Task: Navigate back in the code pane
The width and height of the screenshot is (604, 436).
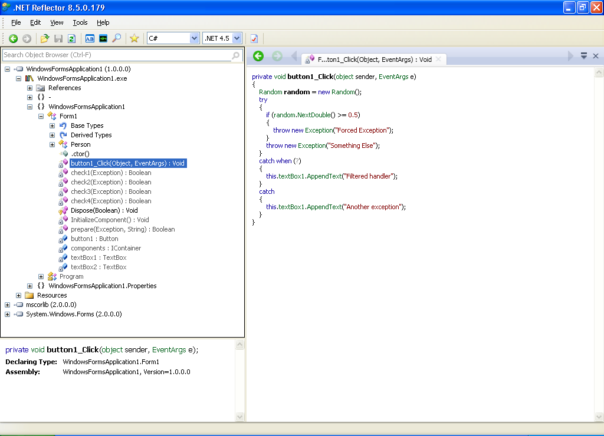Action: (258, 56)
